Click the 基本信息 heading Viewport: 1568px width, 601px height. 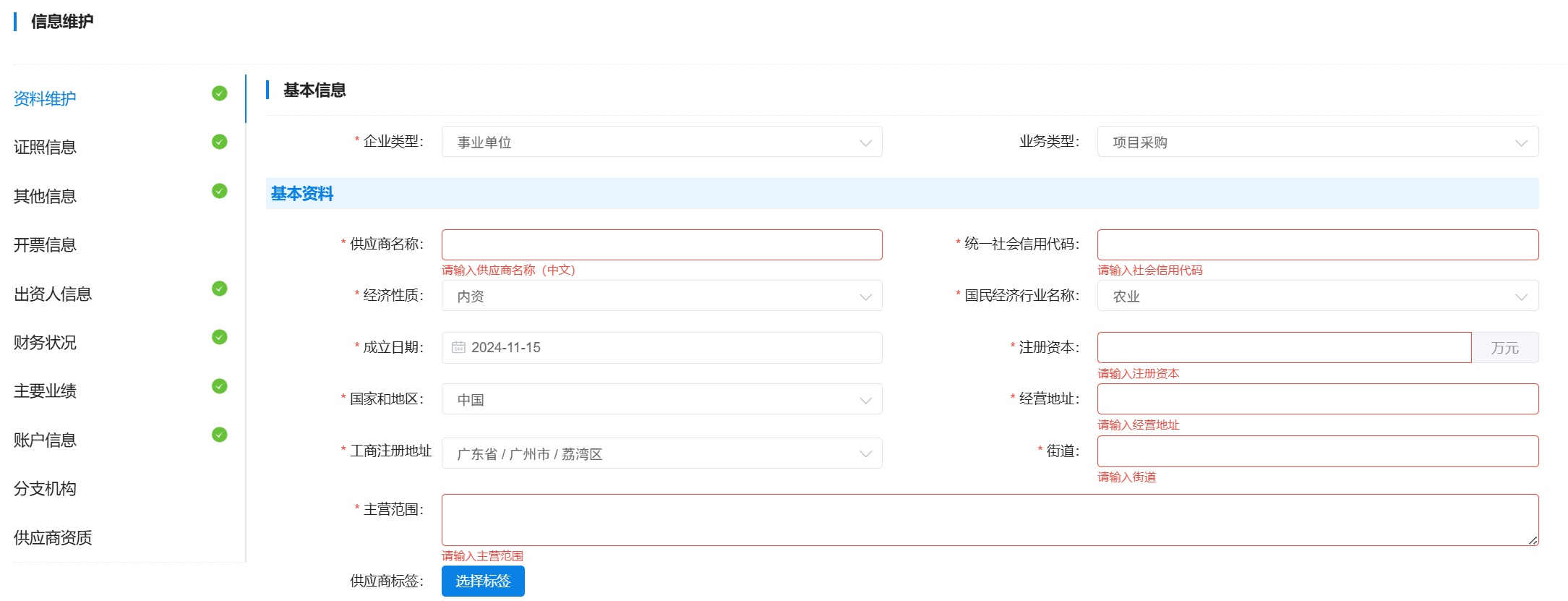tap(314, 90)
